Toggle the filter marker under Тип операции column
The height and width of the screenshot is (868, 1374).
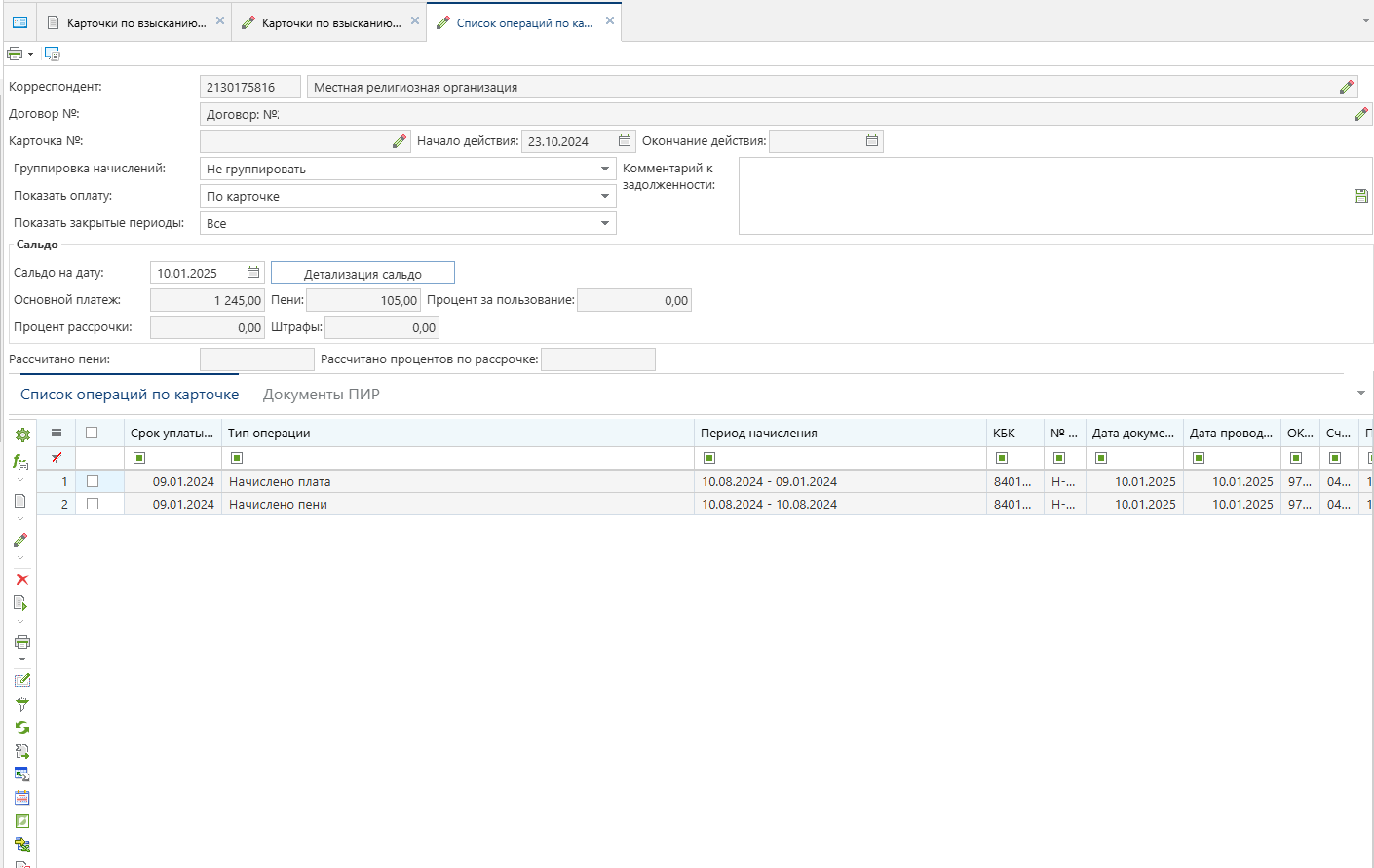pyautogui.click(x=237, y=458)
